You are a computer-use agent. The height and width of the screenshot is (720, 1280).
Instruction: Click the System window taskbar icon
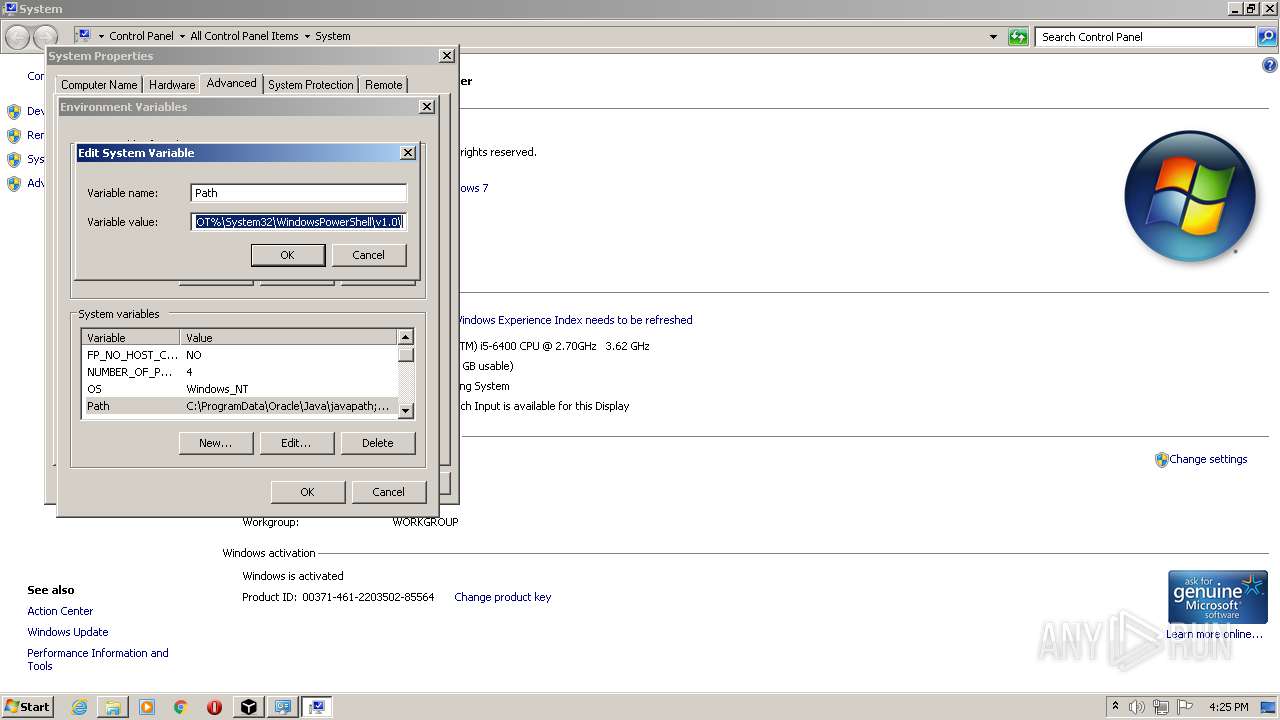click(x=317, y=707)
